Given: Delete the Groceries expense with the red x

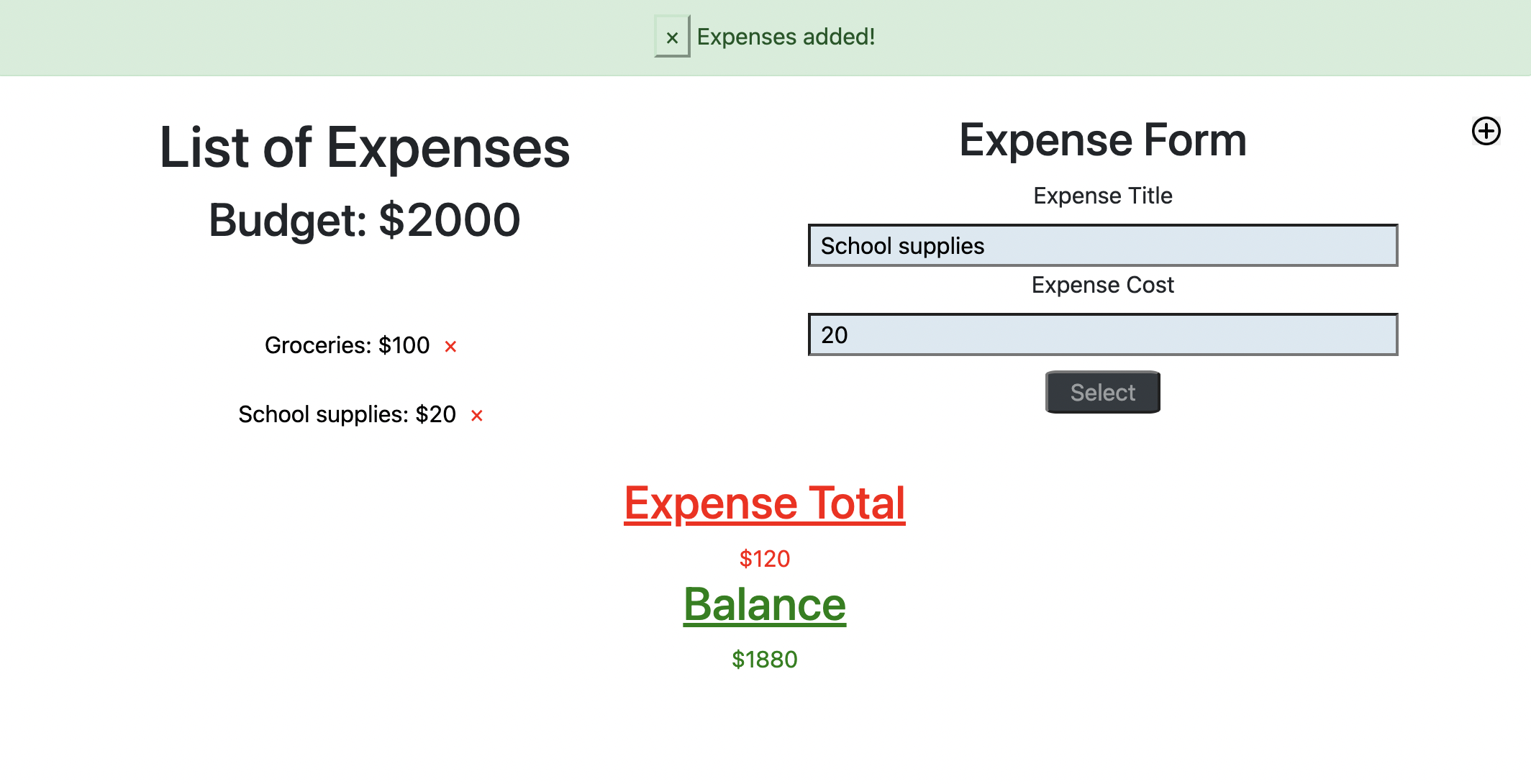Looking at the screenshot, I should click(x=450, y=346).
